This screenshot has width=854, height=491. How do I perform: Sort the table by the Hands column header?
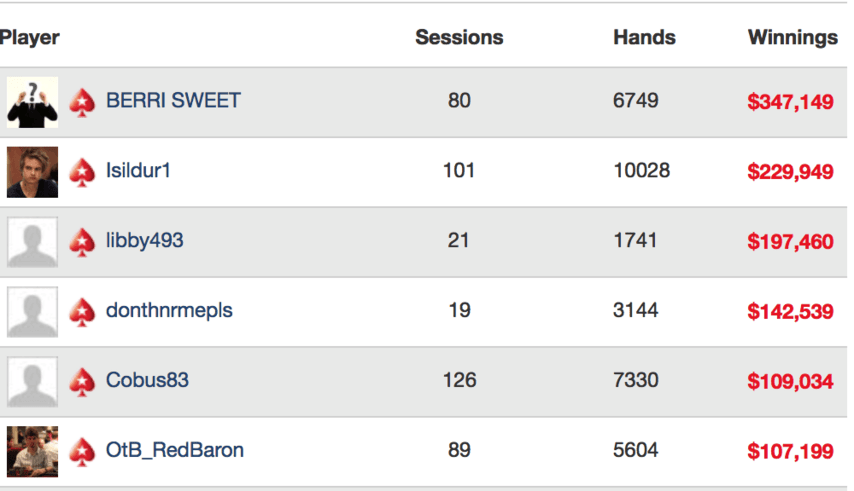[644, 37]
